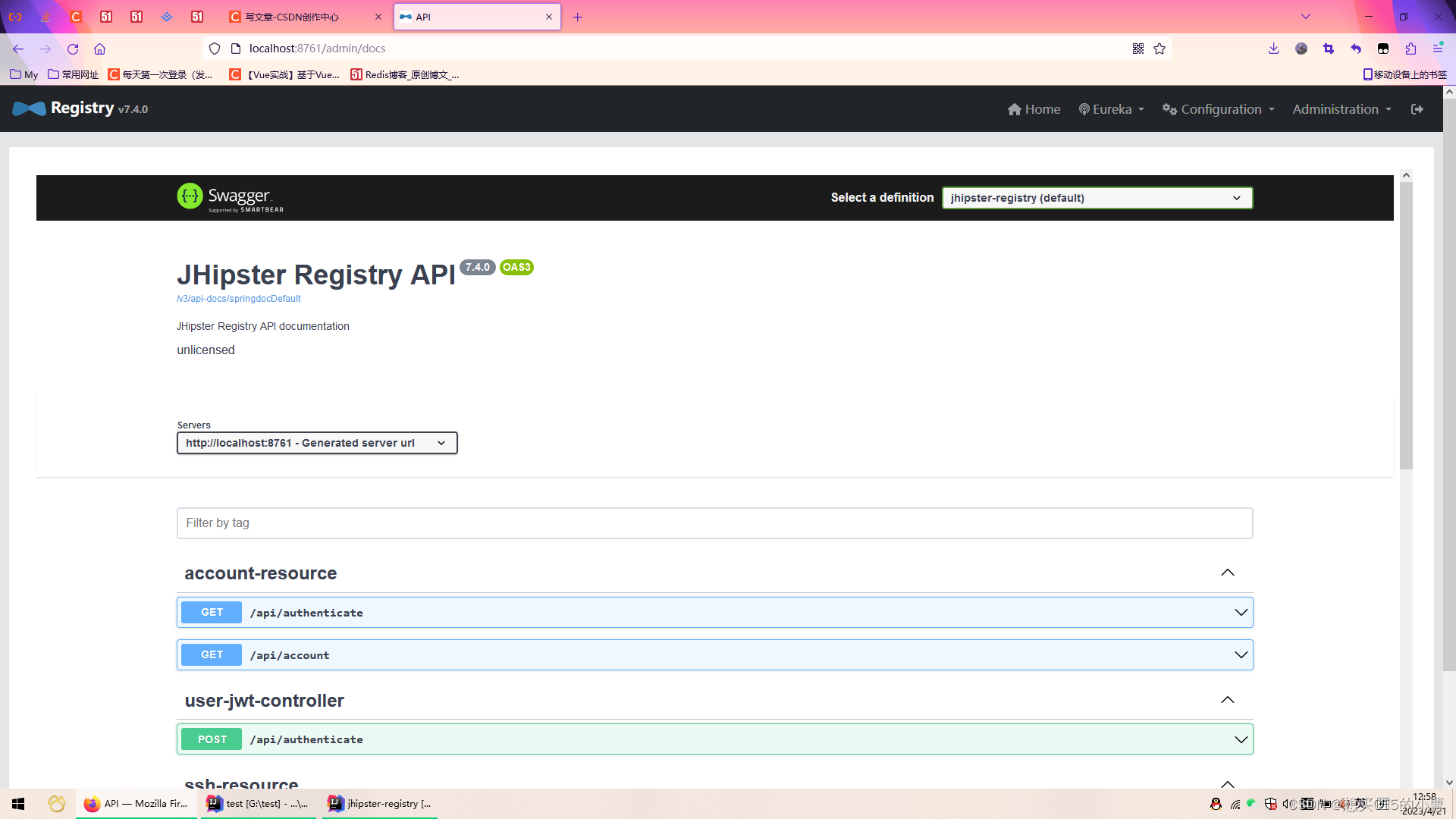The width and height of the screenshot is (1456, 819).
Task: Click the GET badge of /api/account
Action: [212, 654]
